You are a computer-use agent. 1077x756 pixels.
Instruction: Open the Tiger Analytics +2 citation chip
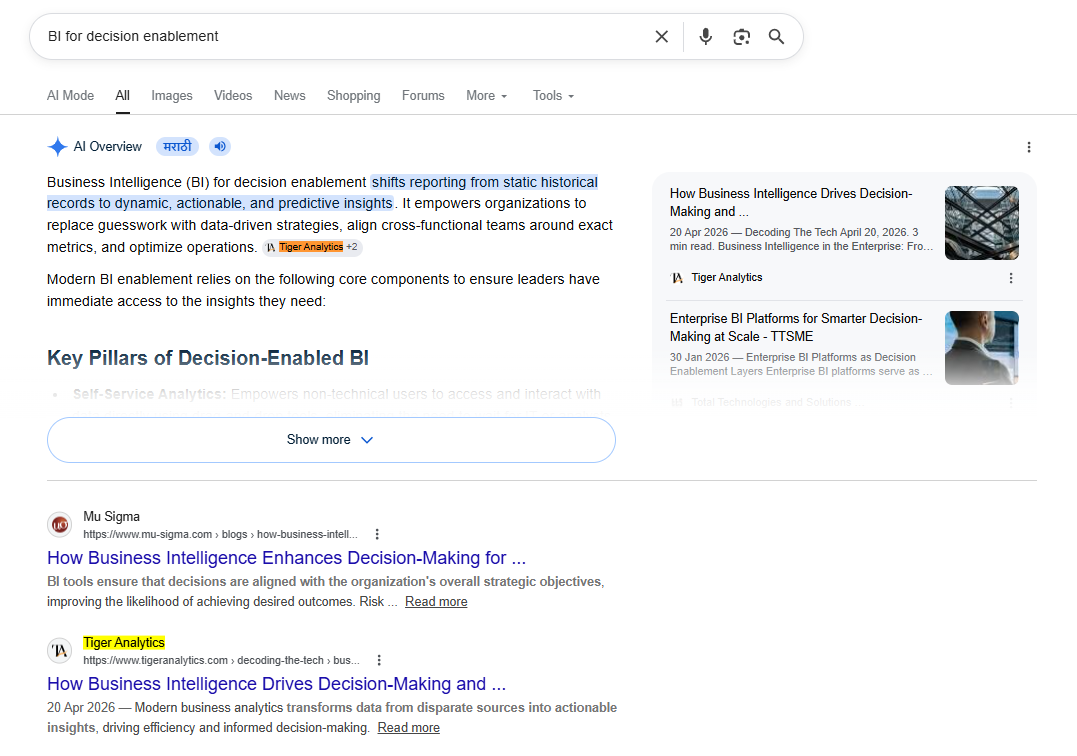[x=312, y=247]
